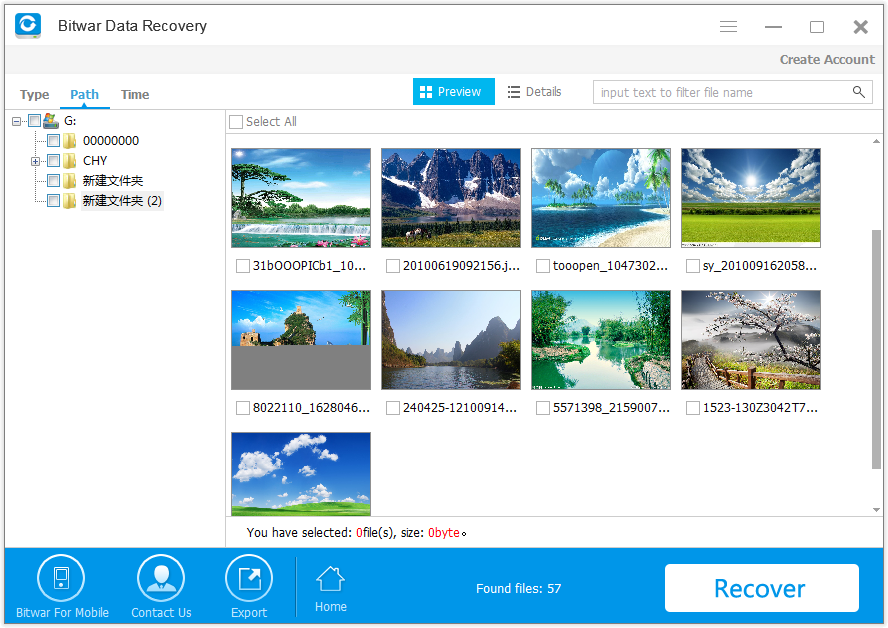The width and height of the screenshot is (888, 628).
Task: Select the Export icon
Action: pyautogui.click(x=248, y=578)
